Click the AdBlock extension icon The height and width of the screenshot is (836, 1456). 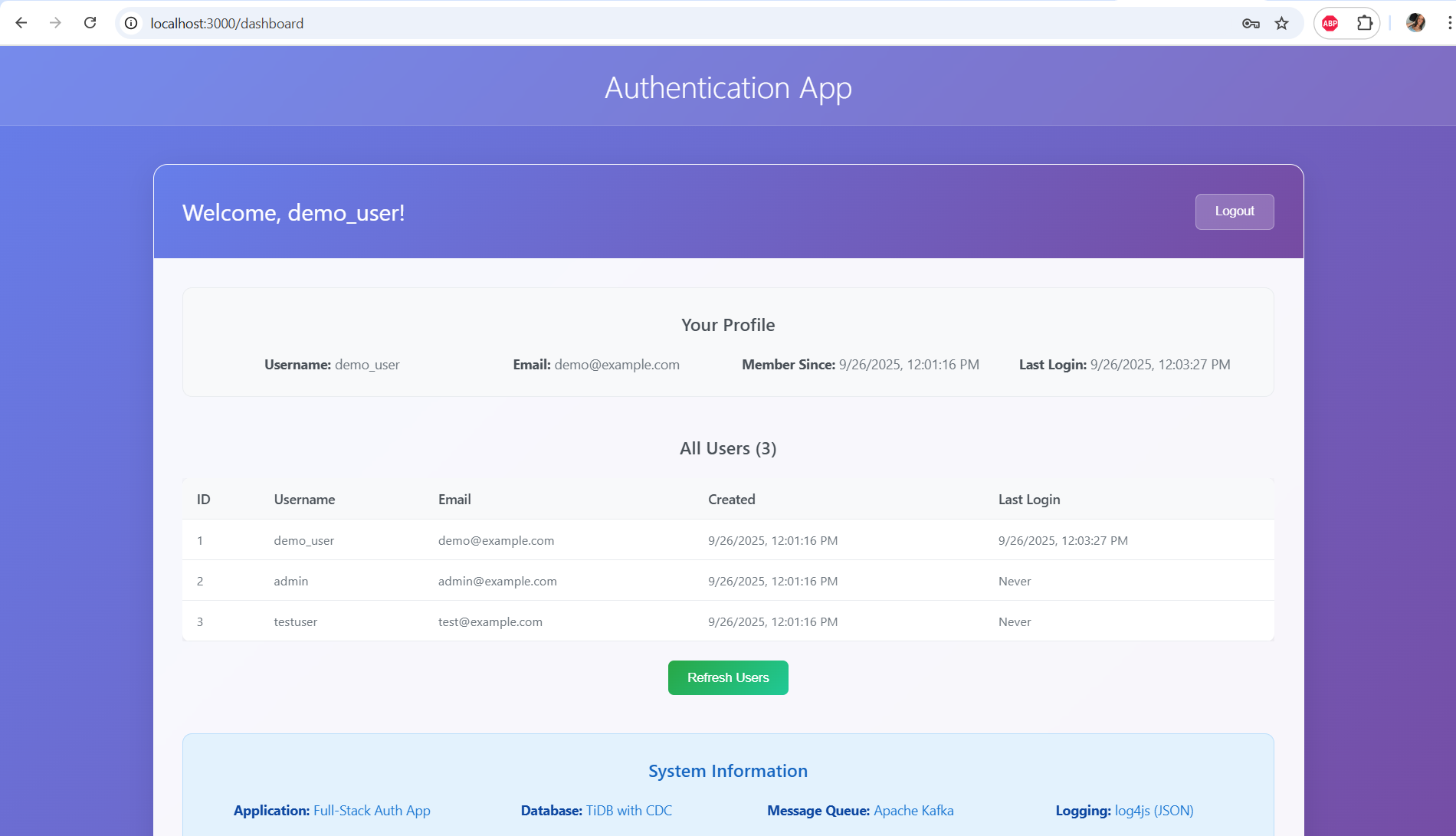click(1330, 23)
